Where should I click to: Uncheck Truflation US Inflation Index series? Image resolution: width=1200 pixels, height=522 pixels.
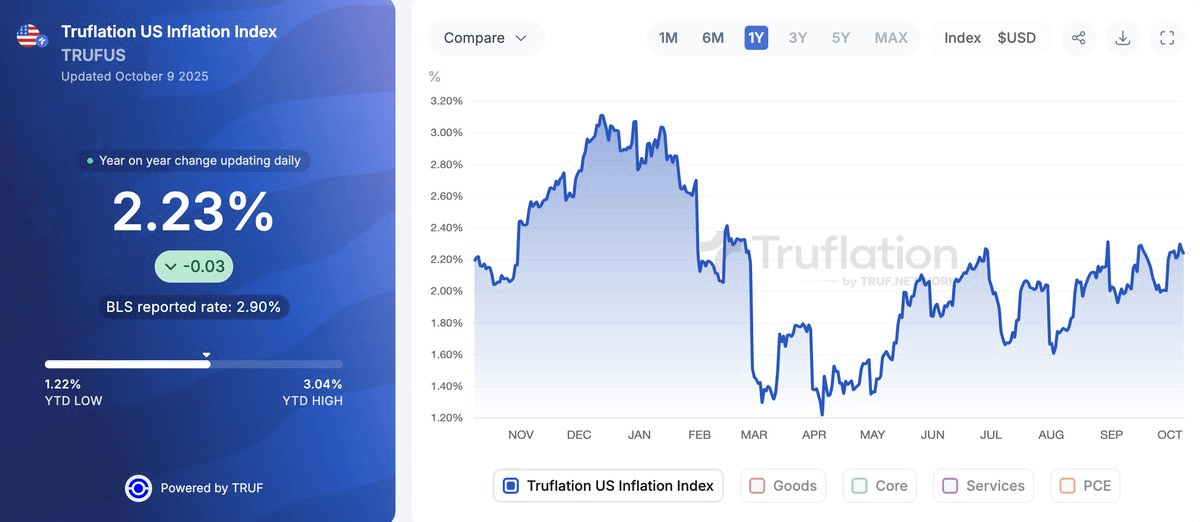point(510,486)
